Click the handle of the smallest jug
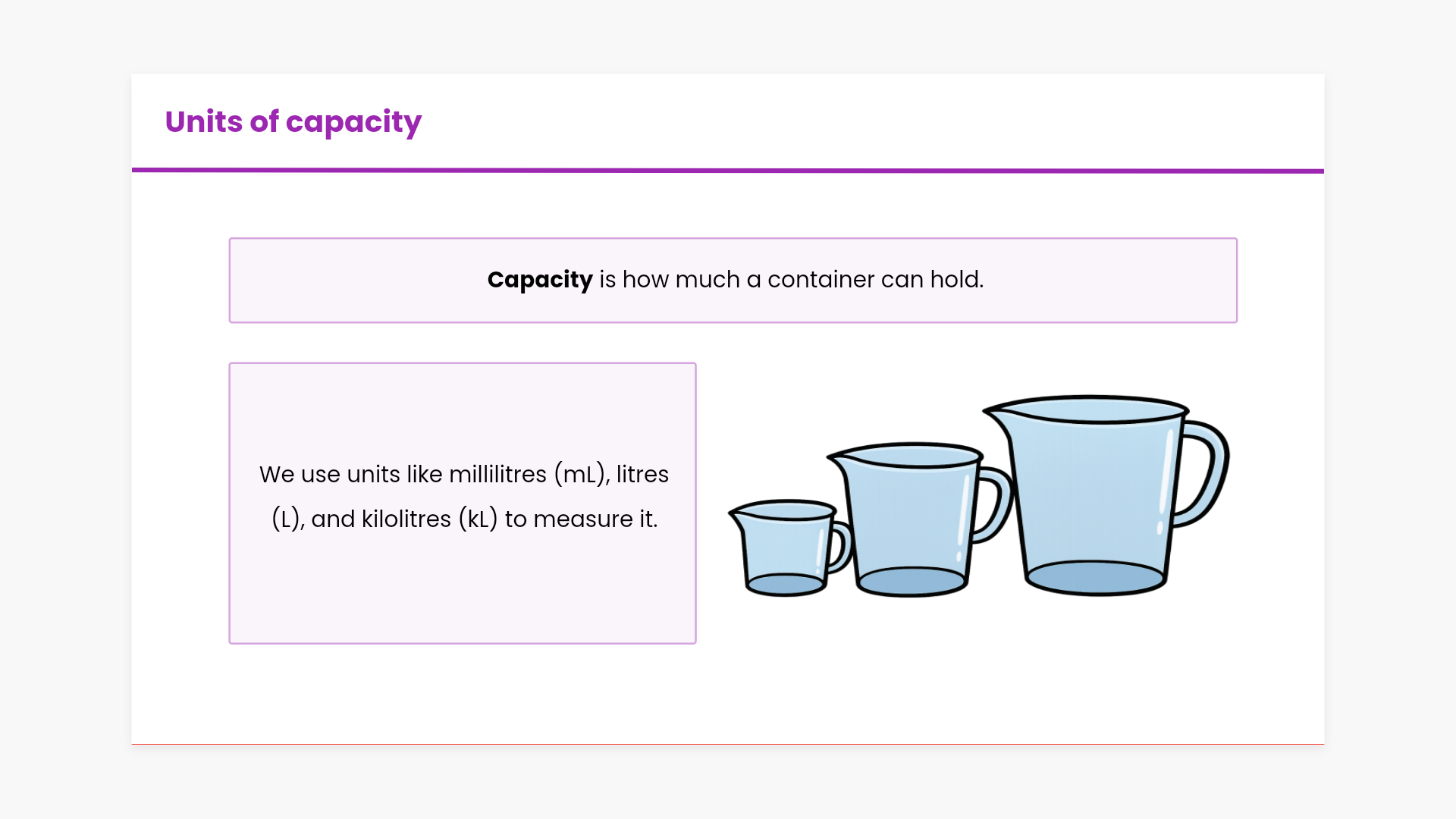 coord(842,546)
